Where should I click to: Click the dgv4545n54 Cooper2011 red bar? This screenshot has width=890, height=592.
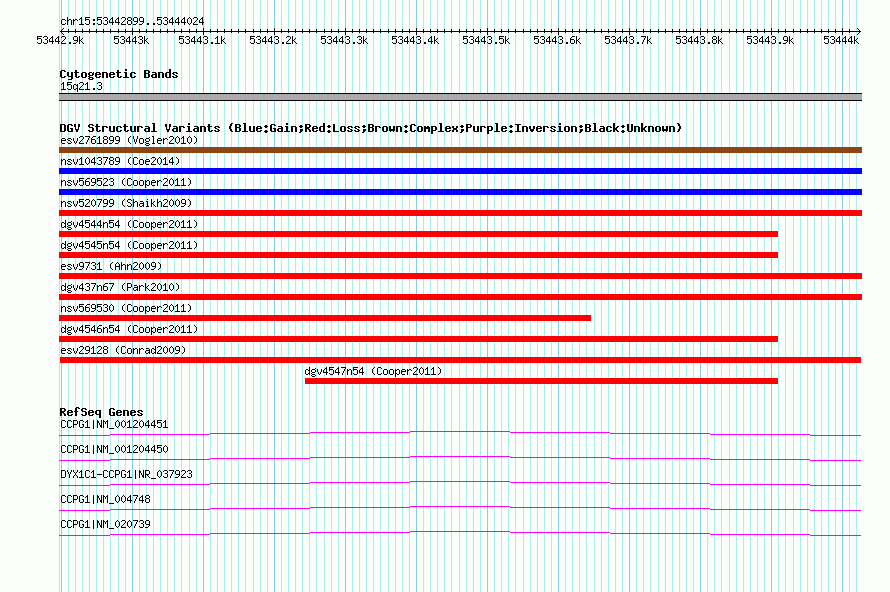pos(418,255)
